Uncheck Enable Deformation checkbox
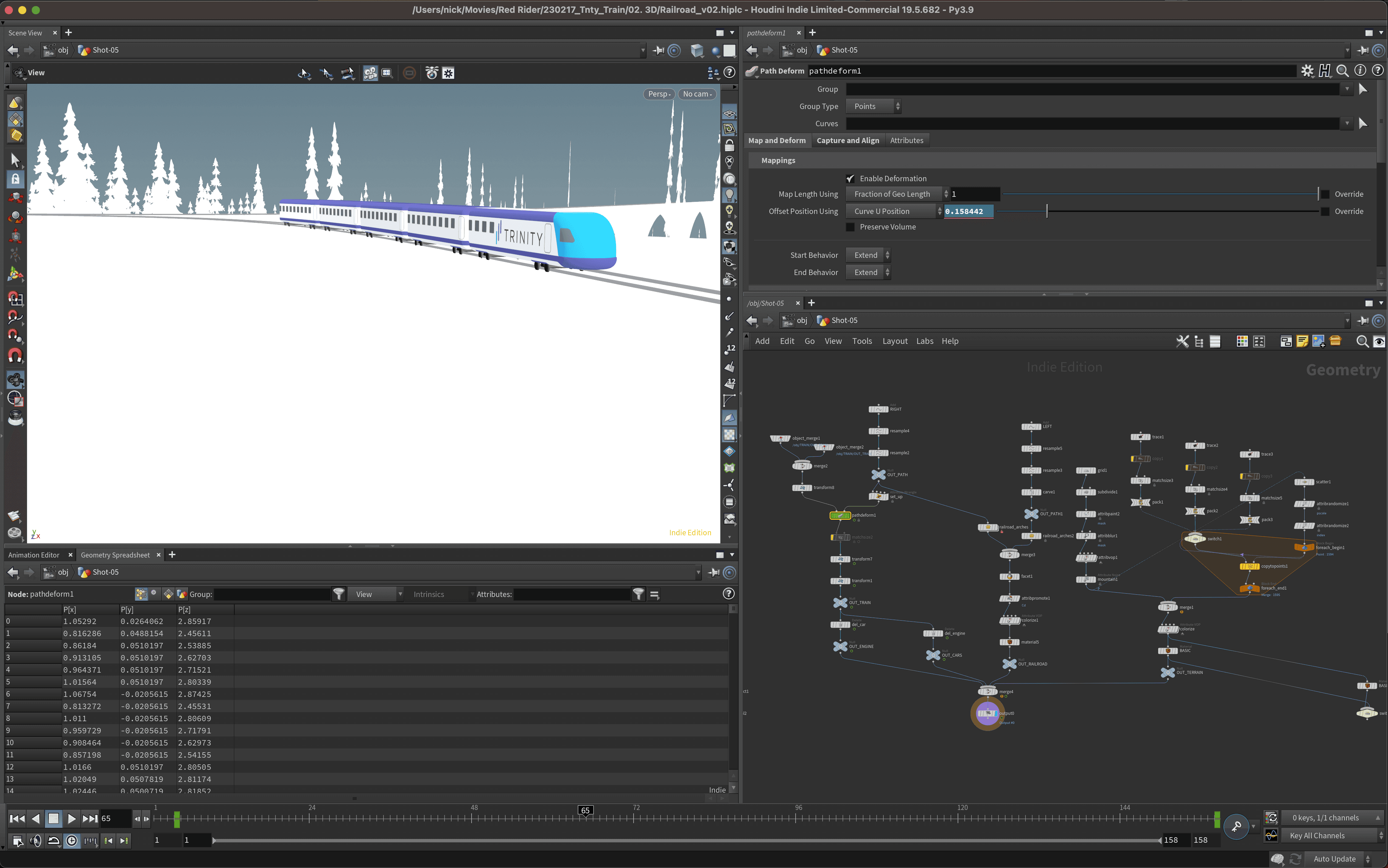 pos(850,179)
